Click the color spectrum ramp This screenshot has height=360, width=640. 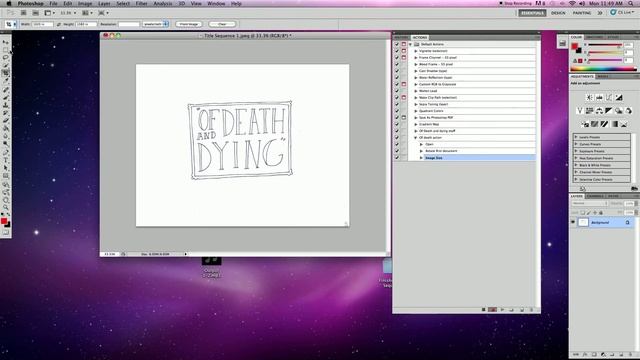coord(603,69)
